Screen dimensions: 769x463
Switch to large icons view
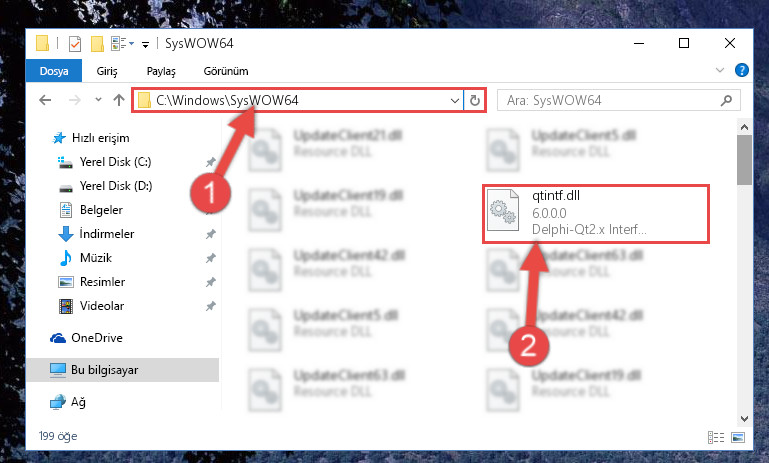click(738, 437)
